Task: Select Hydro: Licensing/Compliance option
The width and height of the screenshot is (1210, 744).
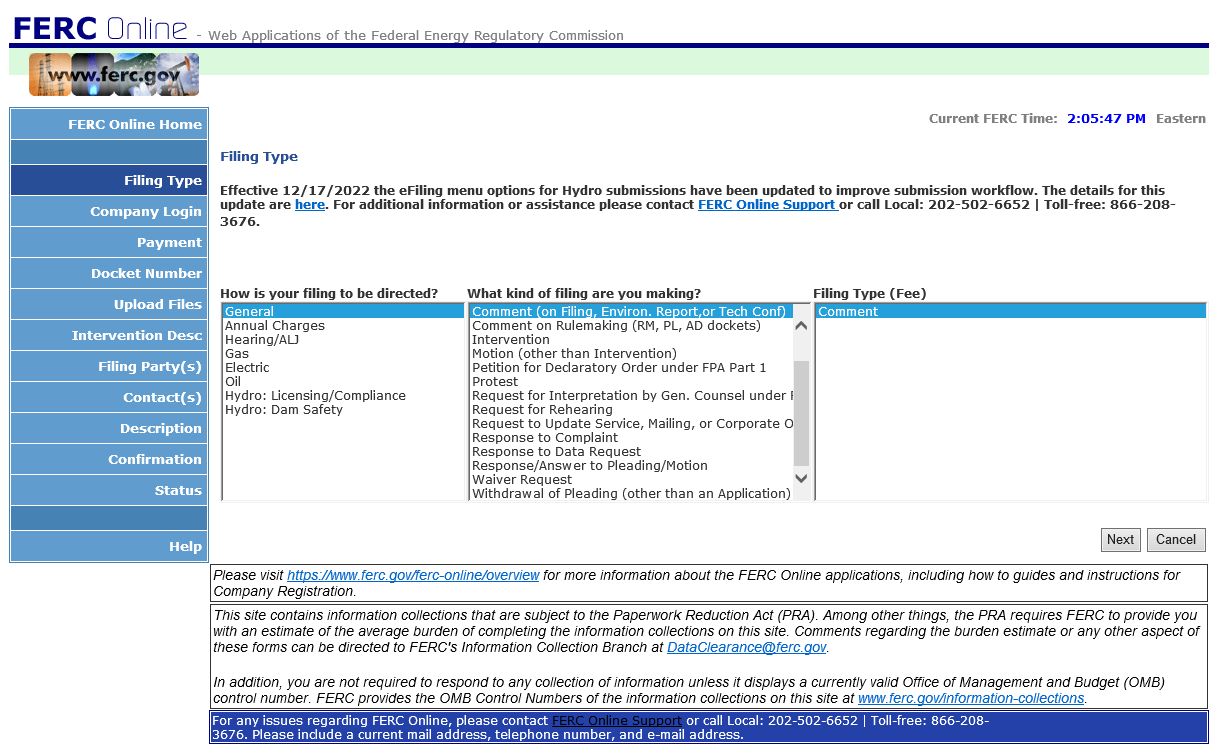Action: point(343,396)
